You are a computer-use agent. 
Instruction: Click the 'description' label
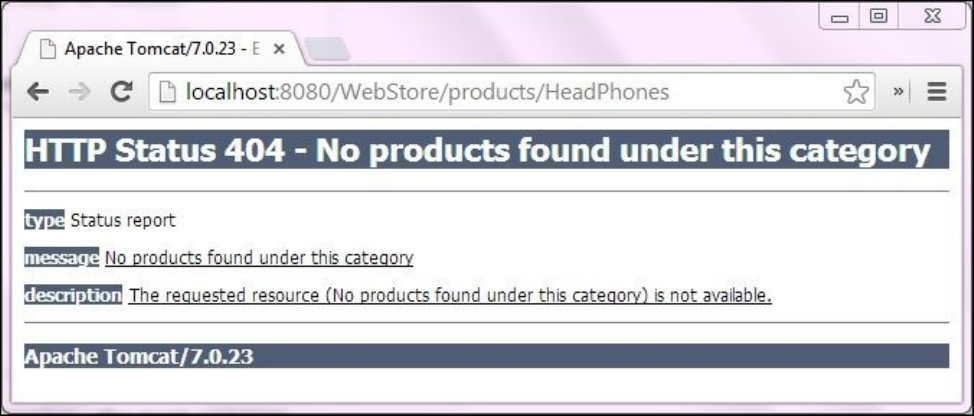pyautogui.click(x=73, y=296)
